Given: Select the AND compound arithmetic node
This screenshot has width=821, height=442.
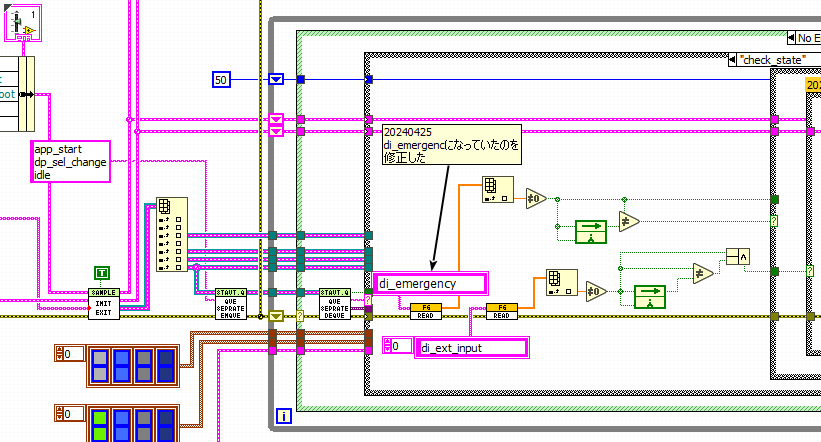Looking at the screenshot, I should [x=738, y=257].
